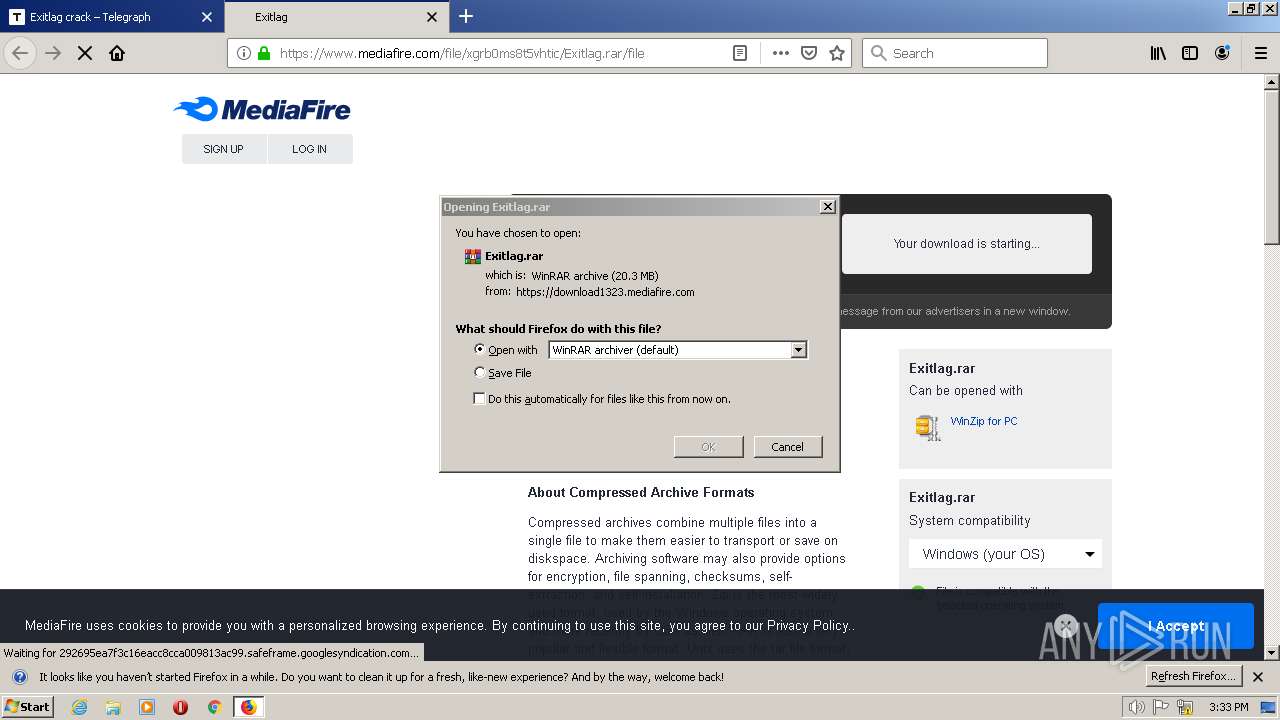
Task: Check Do this automatically for files
Action: pyautogui.click(x=479, y=398)
